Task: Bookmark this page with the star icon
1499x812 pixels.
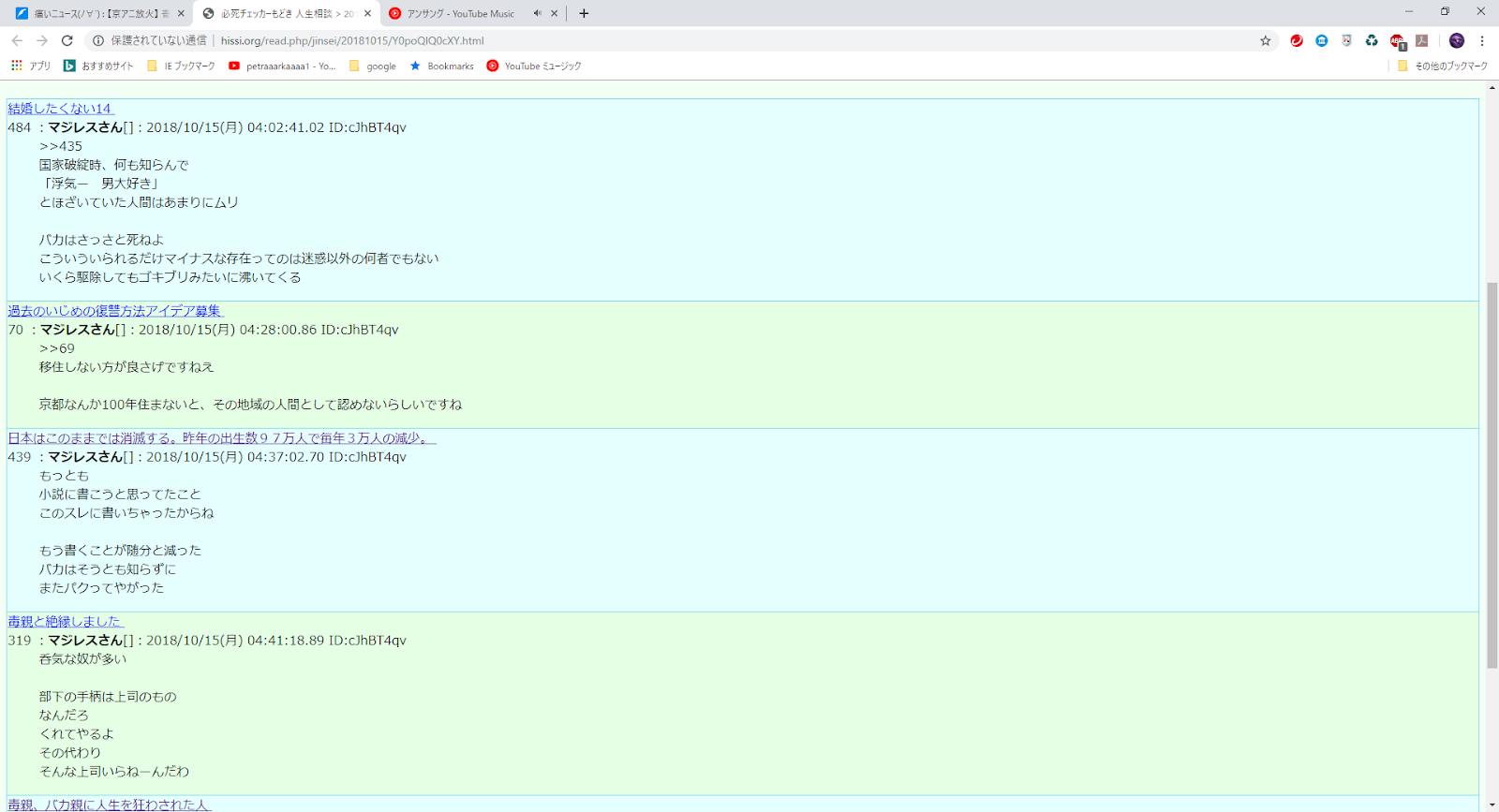Action: click(1266, 40)
